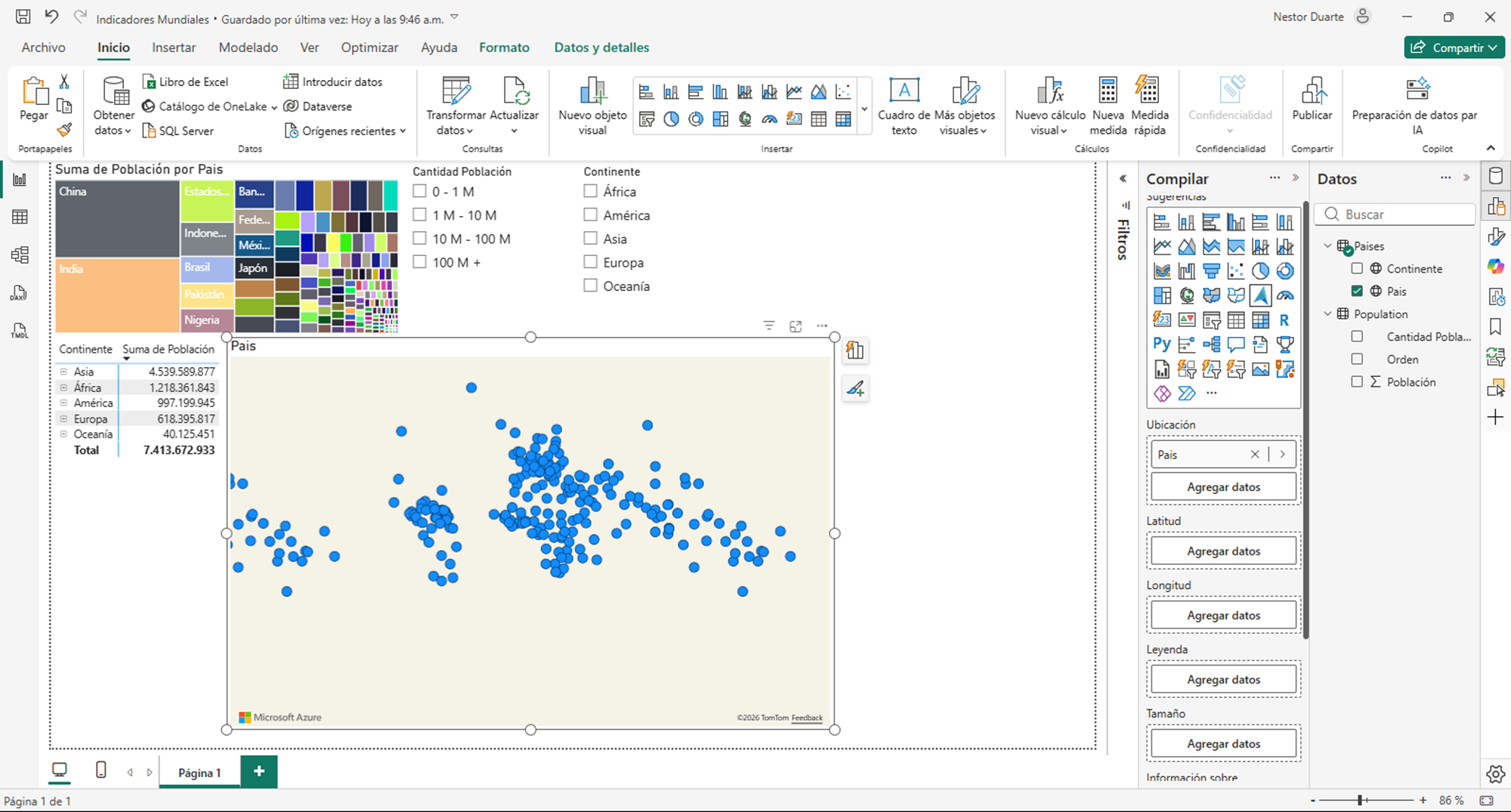Insert a Cuadro de texto
This screenshot has height=812, width=1511.
[x=904, y=91]
